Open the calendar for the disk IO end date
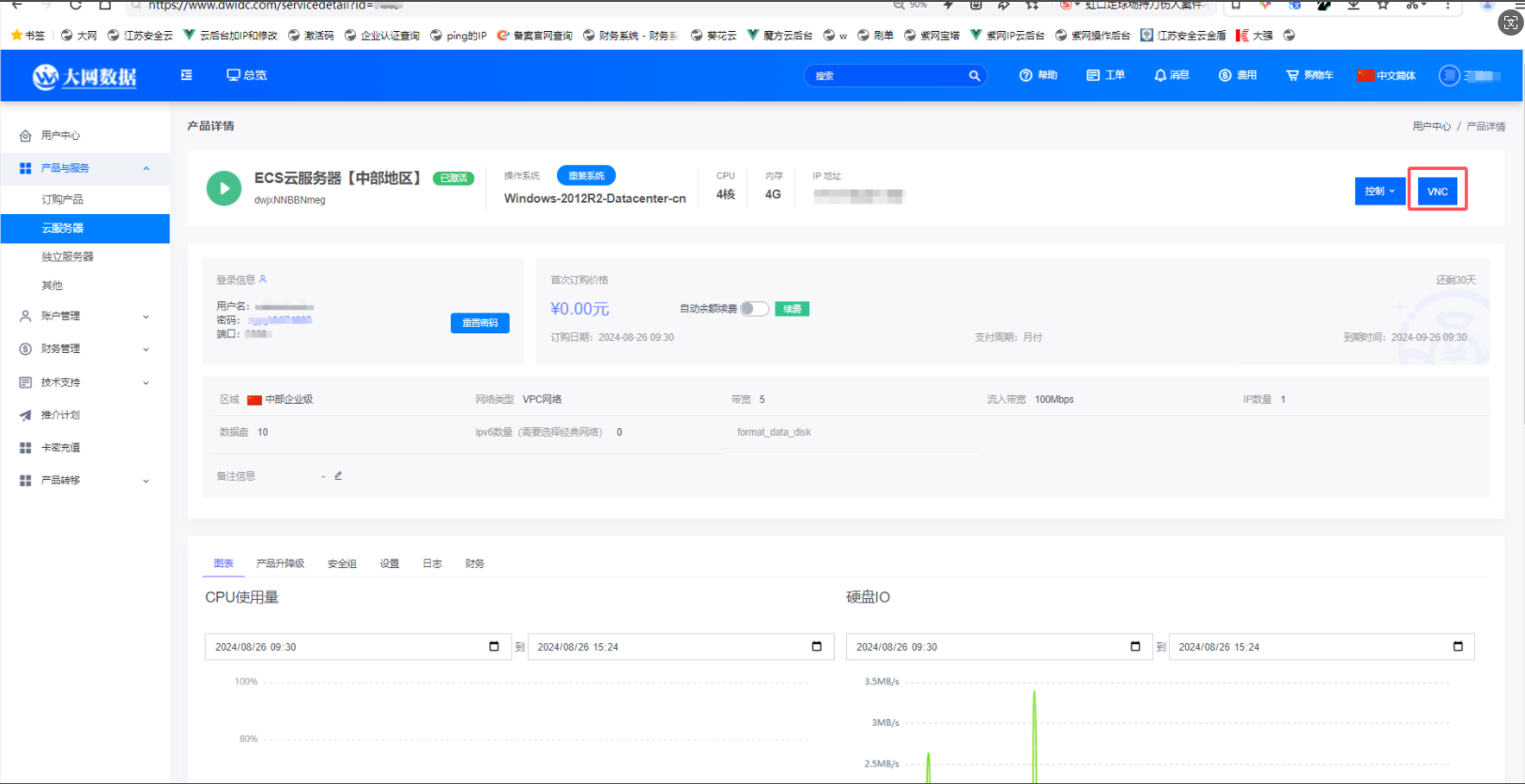Viewport: 1525px width, 784px height. [1457, 646]
